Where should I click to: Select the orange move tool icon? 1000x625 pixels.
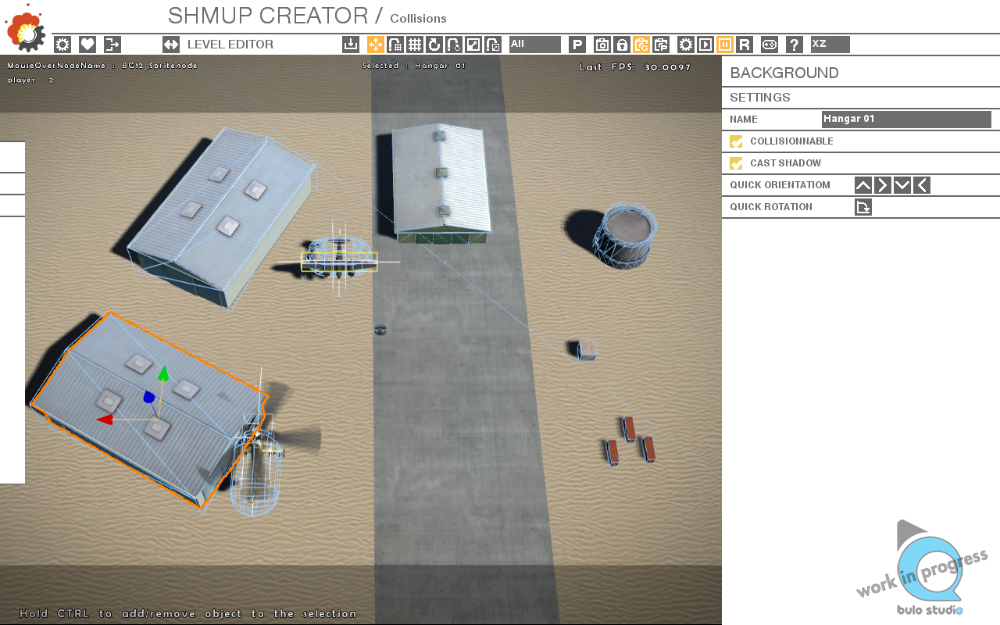tap(376, 44)
